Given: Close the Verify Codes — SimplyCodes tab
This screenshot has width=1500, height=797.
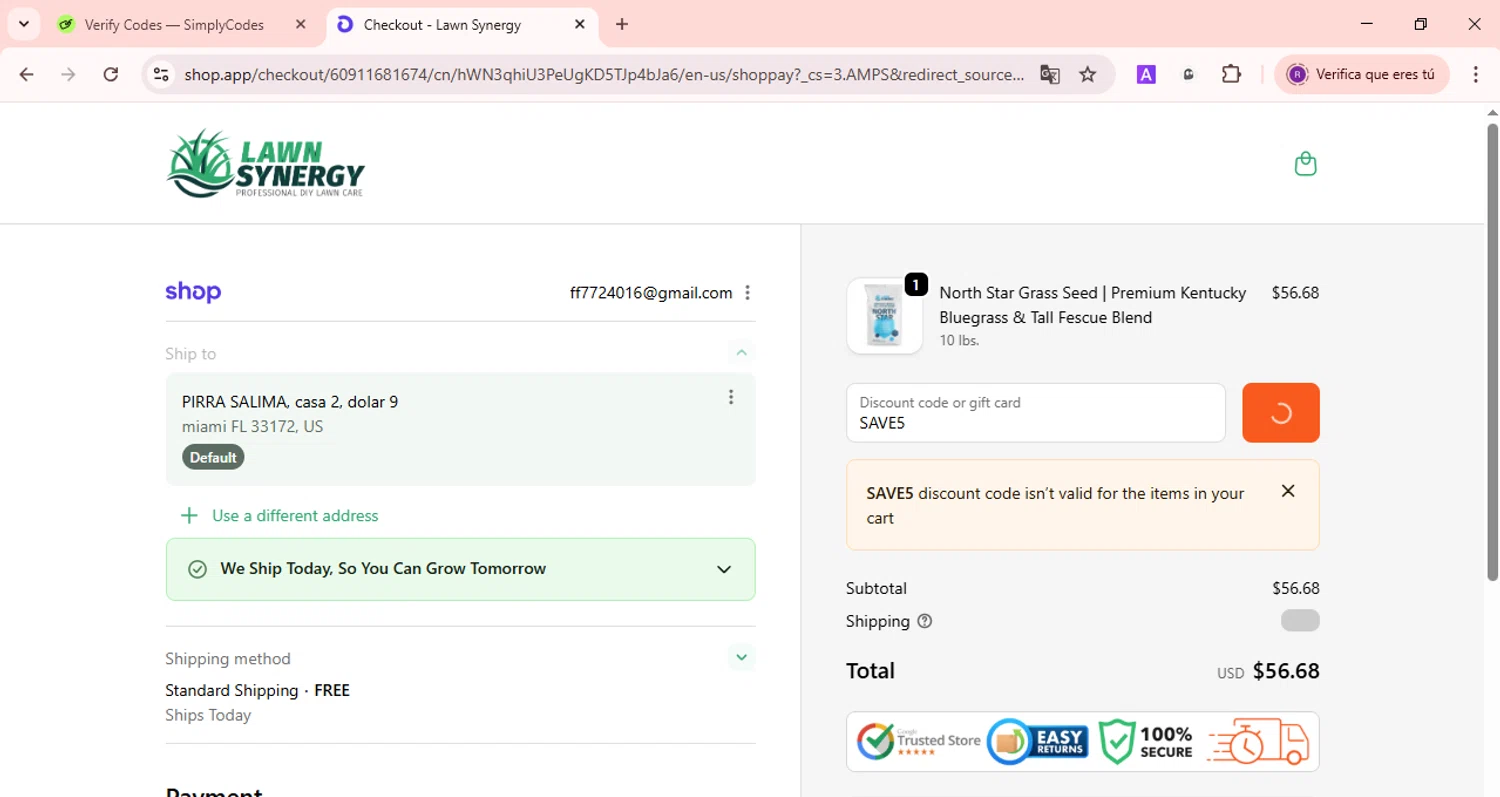Looking at the screenshot, I should click(x=301, y=24).
